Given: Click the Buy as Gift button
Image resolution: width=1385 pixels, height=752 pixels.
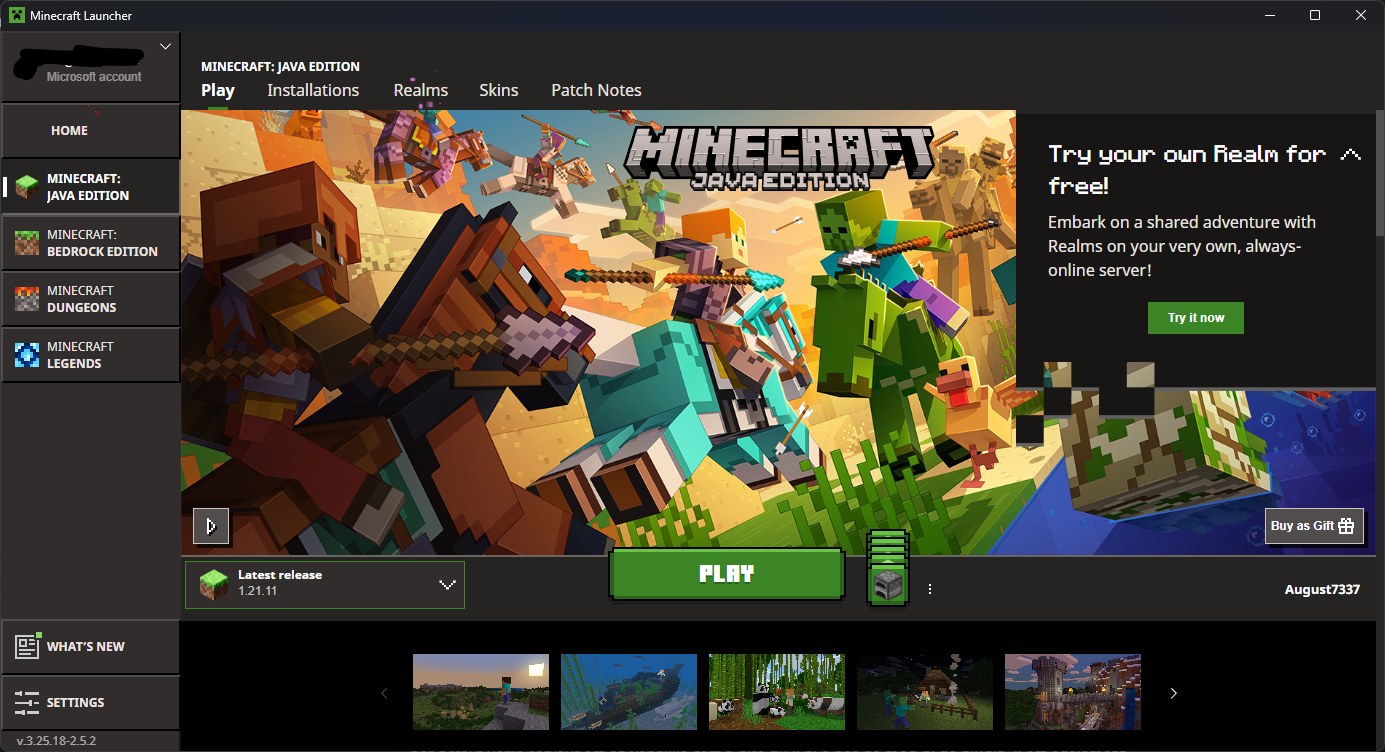Looking at the screenshot, I should (x=1314, y=526).
